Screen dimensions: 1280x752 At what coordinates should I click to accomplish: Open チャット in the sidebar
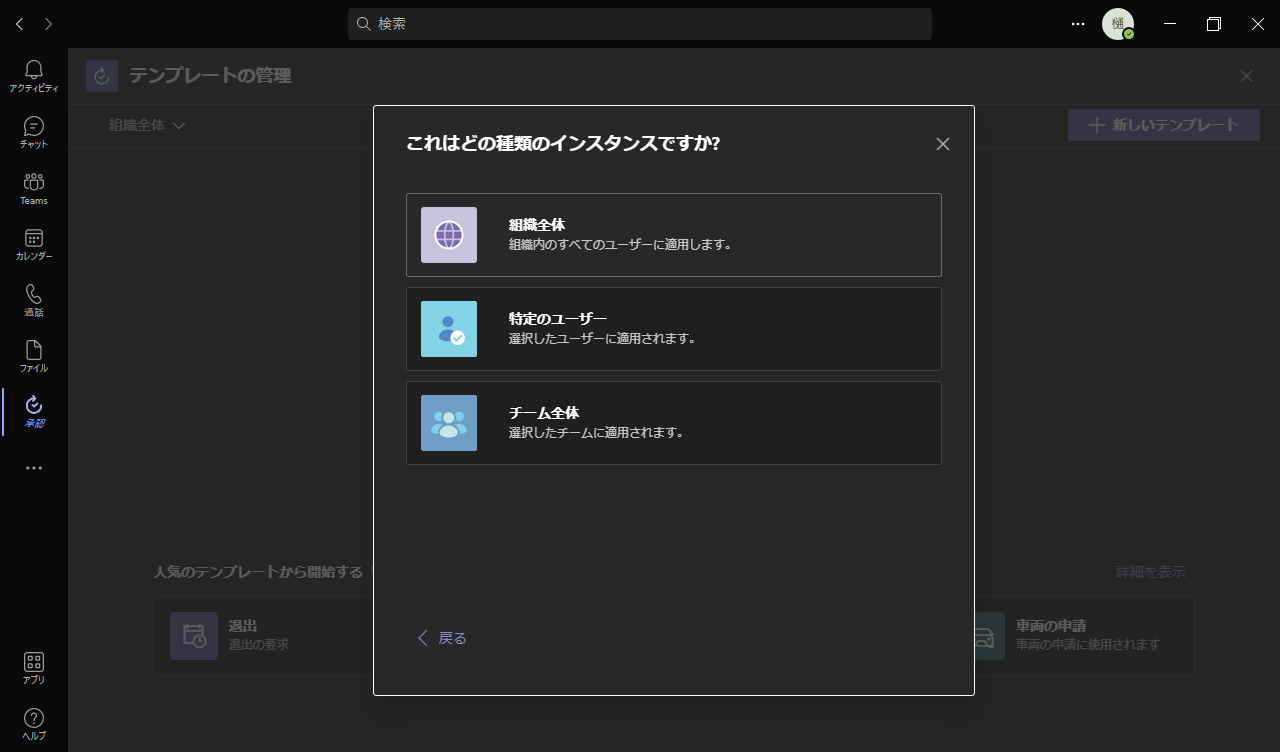[x=34, y=132]
